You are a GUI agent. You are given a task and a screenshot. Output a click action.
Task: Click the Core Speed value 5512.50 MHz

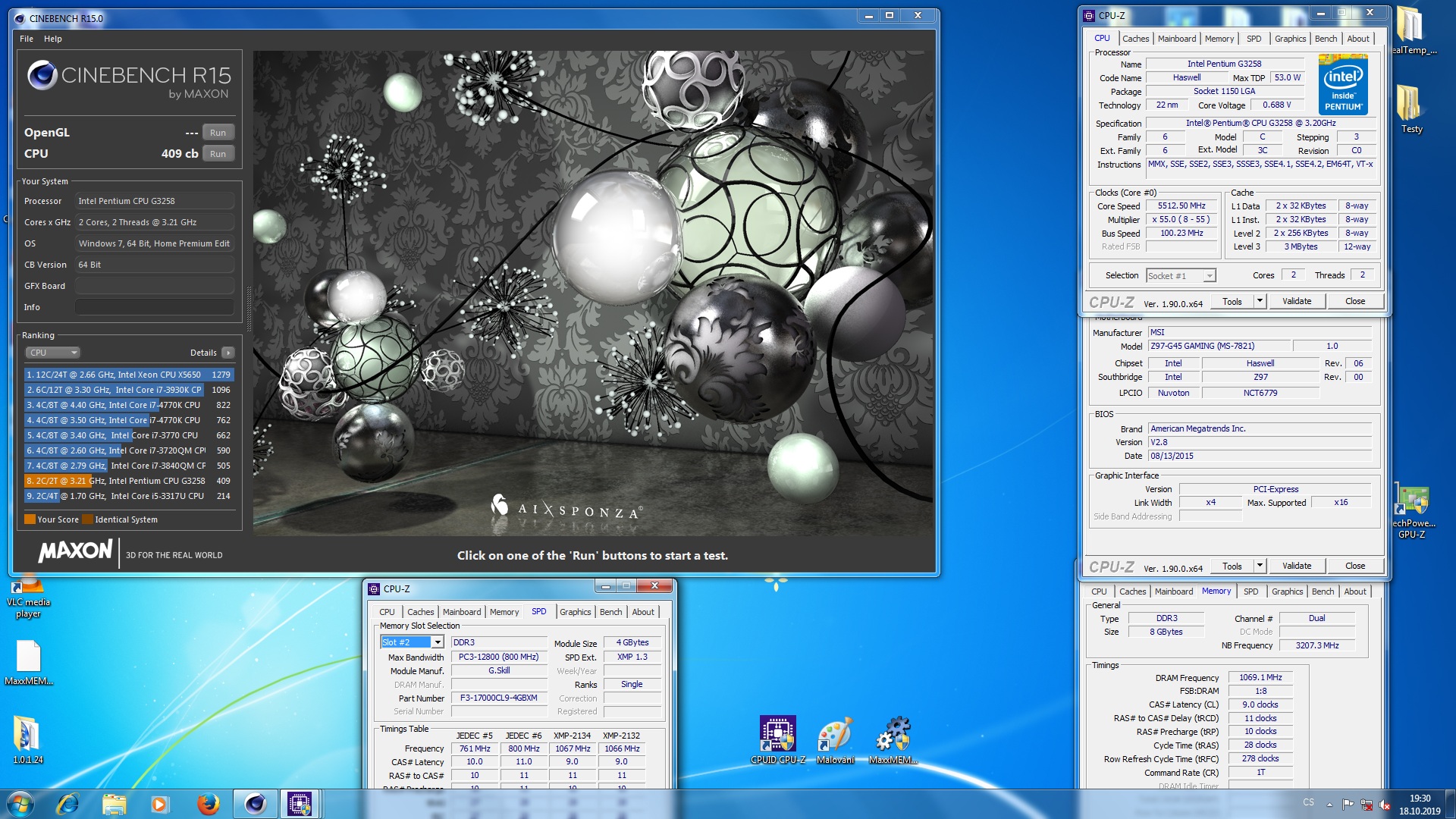[x=1181, y=206]
